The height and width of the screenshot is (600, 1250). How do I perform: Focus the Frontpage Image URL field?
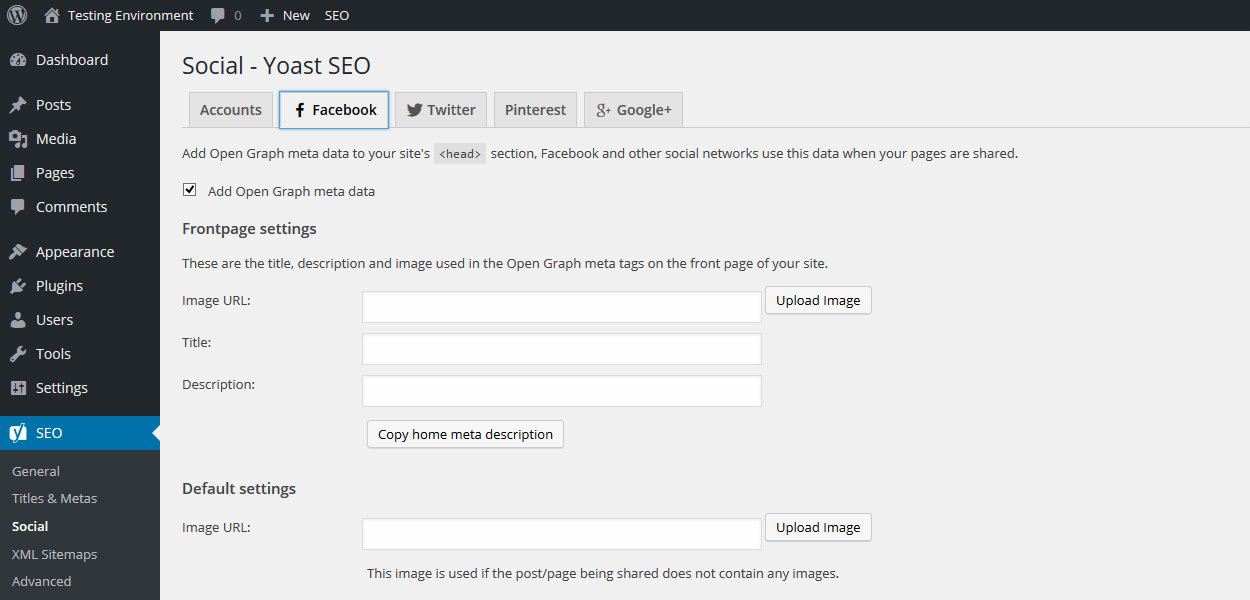pos(562,307)
